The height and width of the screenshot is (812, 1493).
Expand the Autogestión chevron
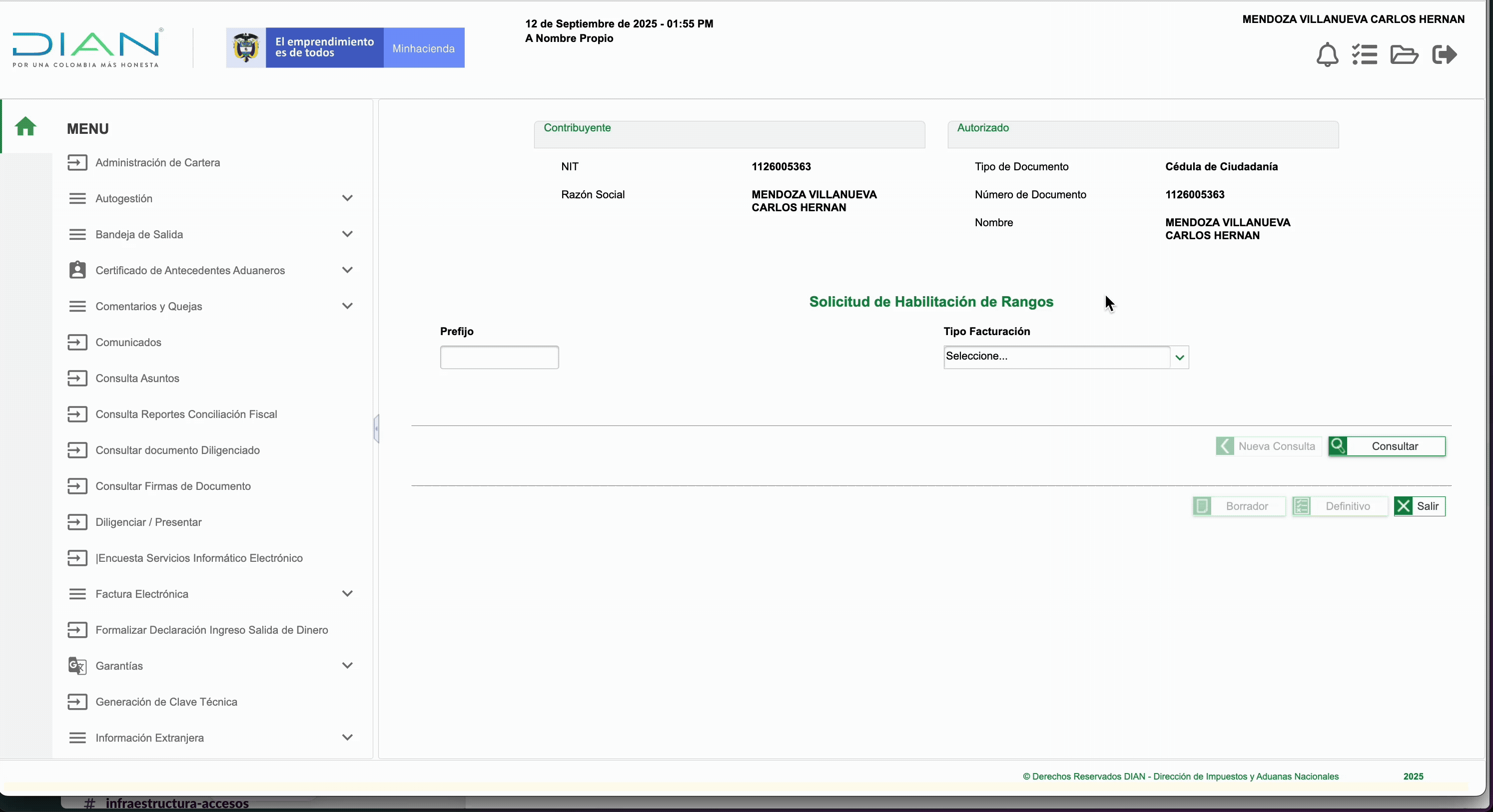pyautogui.click(x=347, y=198)
